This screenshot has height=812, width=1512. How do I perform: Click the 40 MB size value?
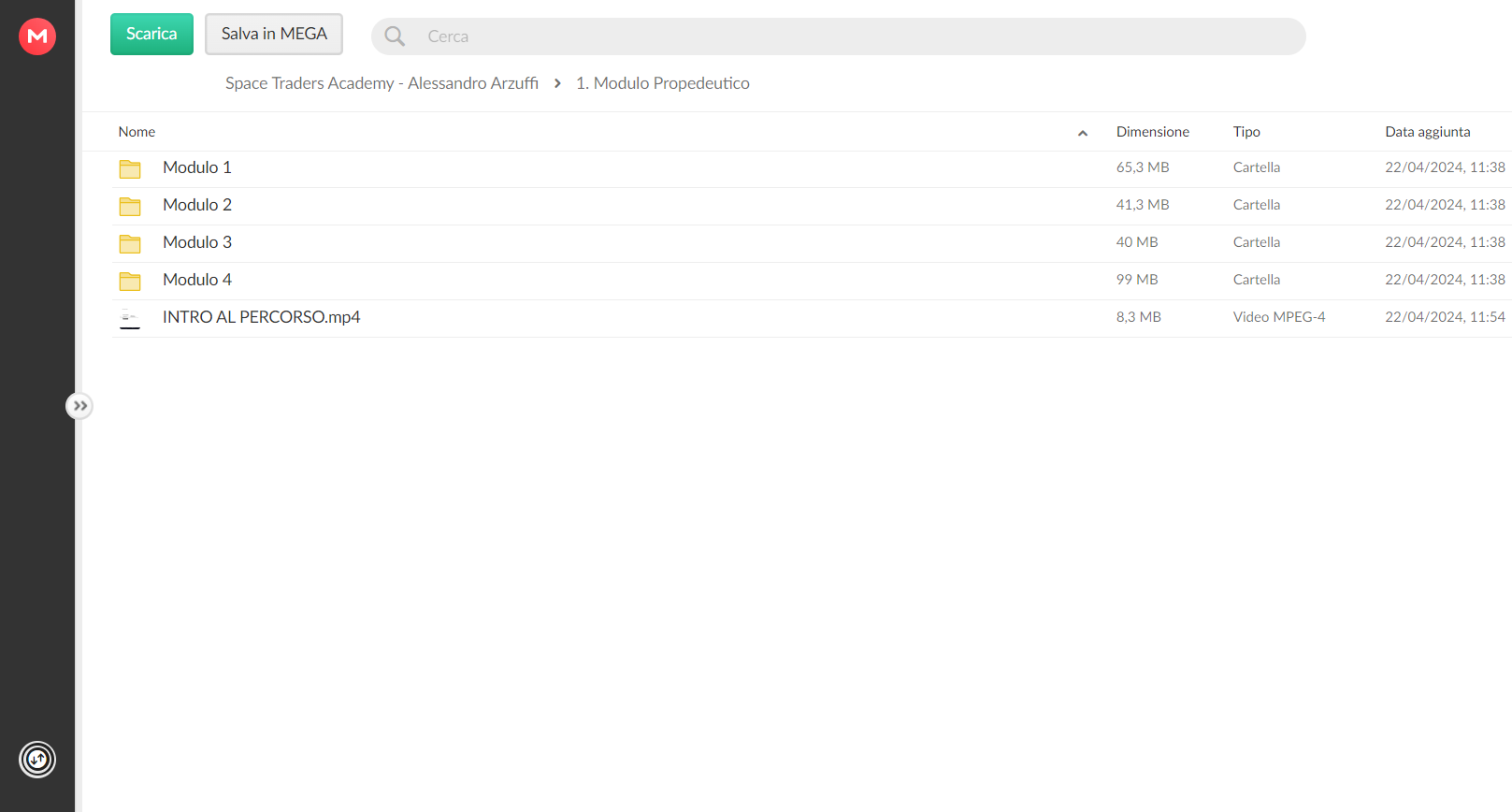click(1137, 242)
